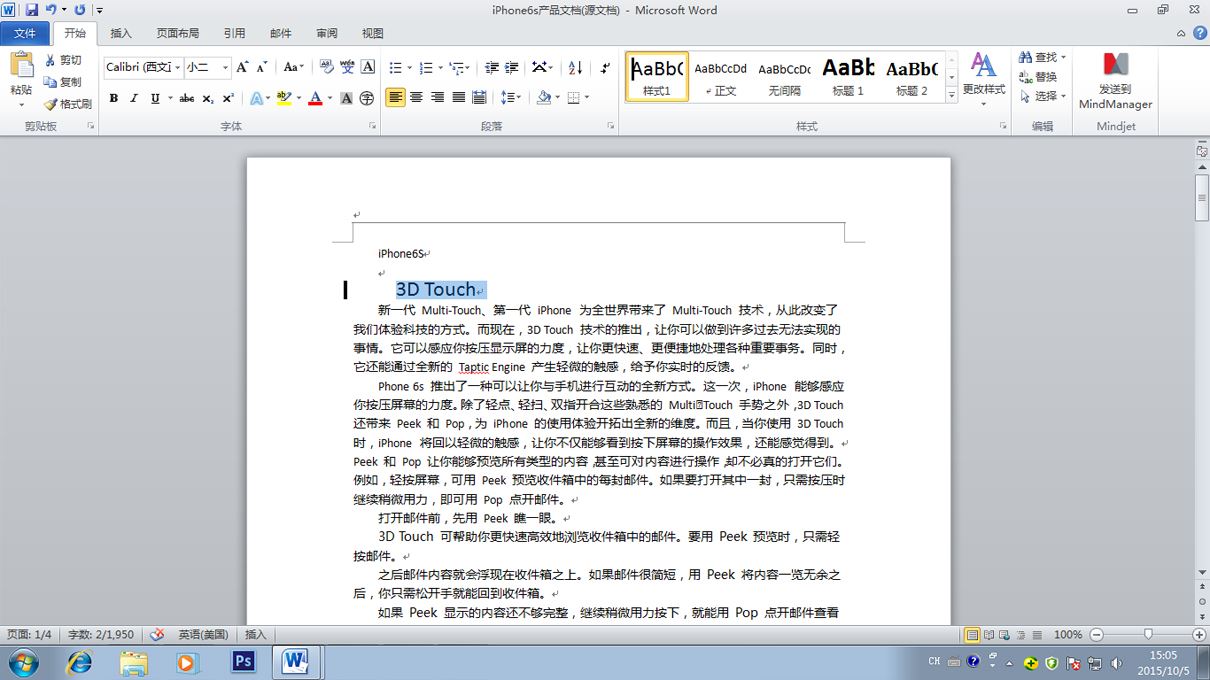Click the Decrease Indent icon

pos(491,67)
